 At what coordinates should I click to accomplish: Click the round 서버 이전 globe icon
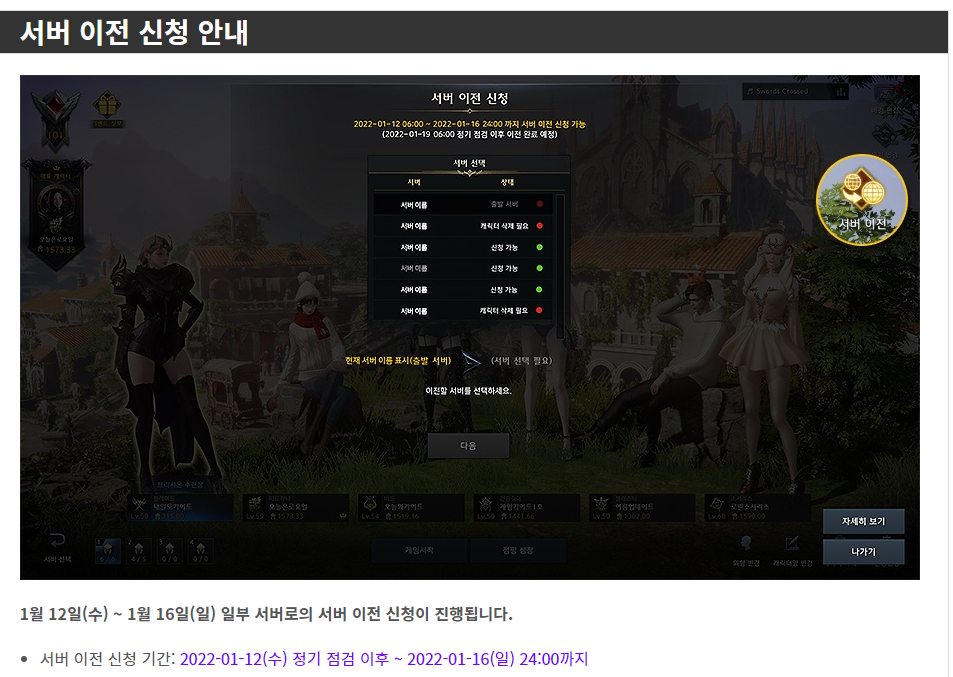click(x=861, y=200)
